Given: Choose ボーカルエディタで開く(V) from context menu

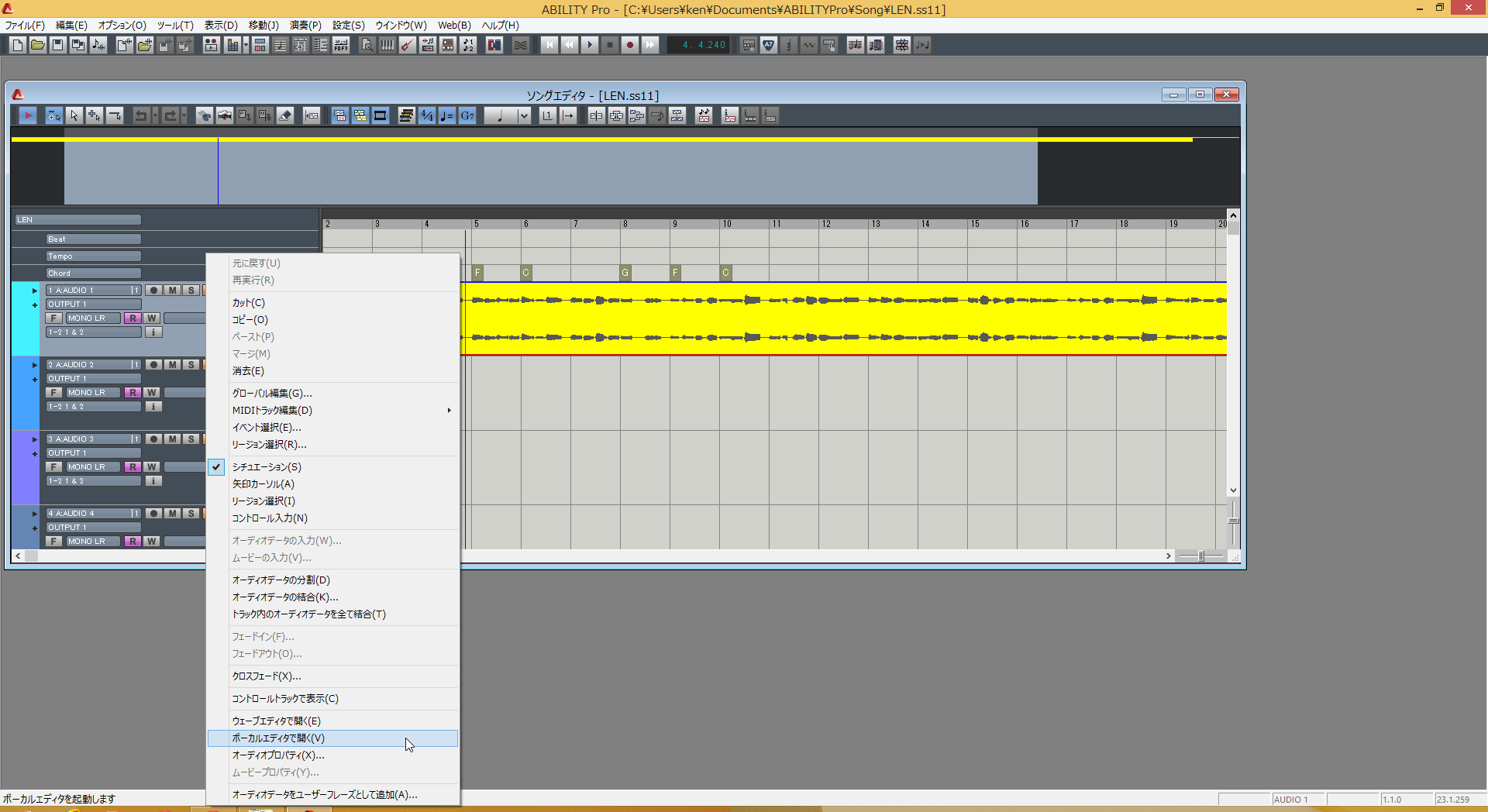Looking at the screenshot, I should click(x=332, y=738).
